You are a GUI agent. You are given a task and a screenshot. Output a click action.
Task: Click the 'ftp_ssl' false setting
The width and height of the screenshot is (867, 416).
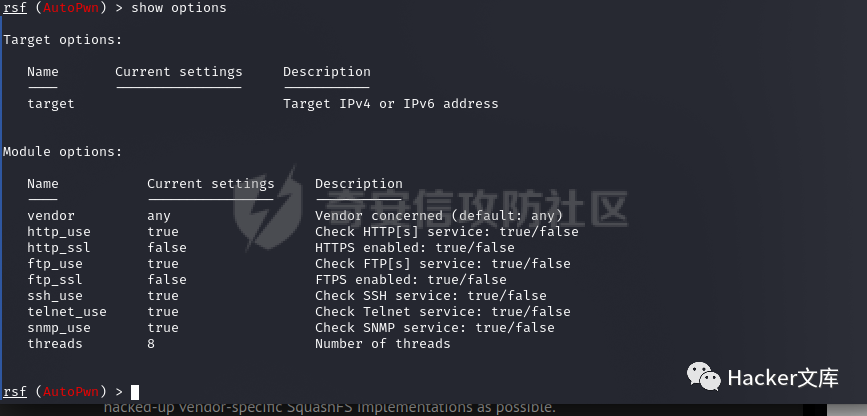click(x=167, y=279)
